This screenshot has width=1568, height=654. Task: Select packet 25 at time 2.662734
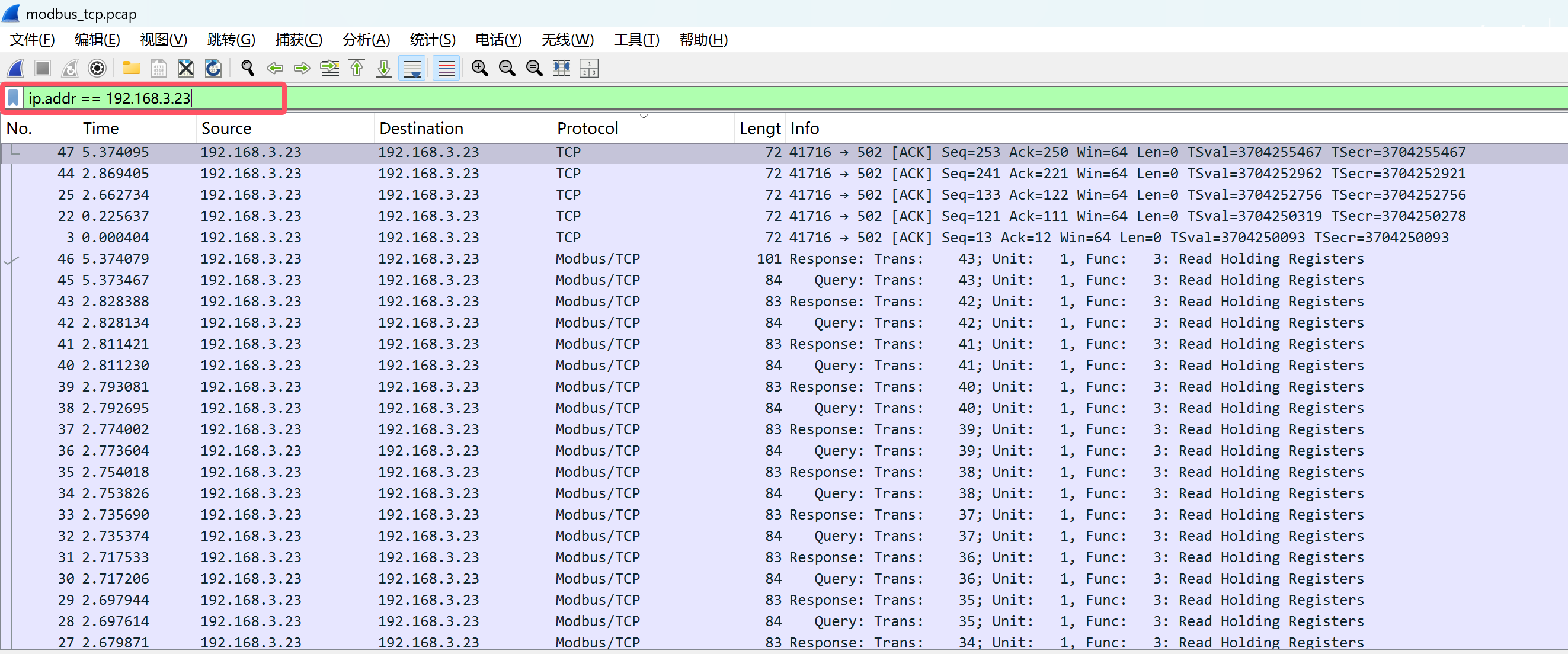pos(784,195)
